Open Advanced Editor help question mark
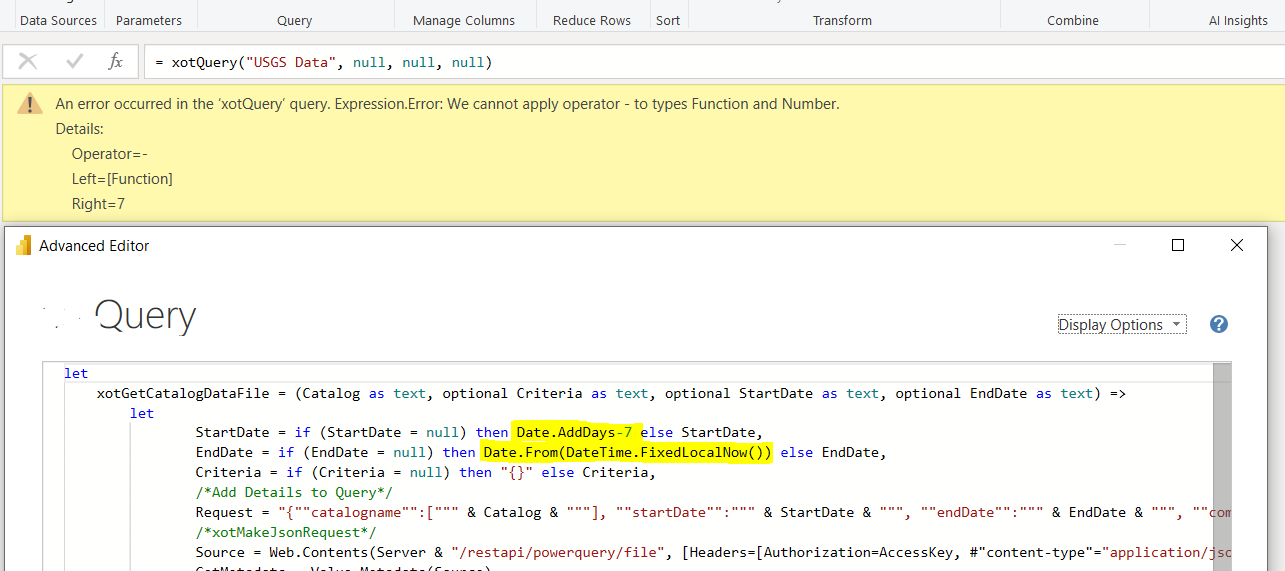Viewport: 1285px width, 571px height. click(x=1218, y=324)
